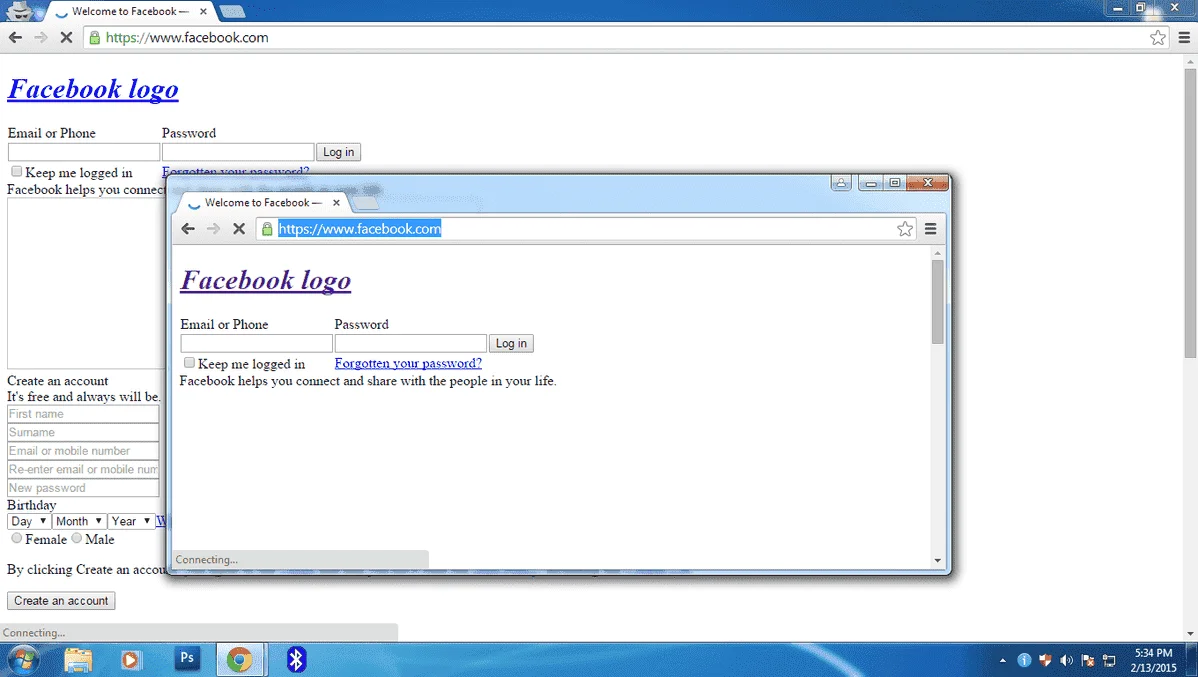Bookmark star in background Chrome window

pos(1158,37)
